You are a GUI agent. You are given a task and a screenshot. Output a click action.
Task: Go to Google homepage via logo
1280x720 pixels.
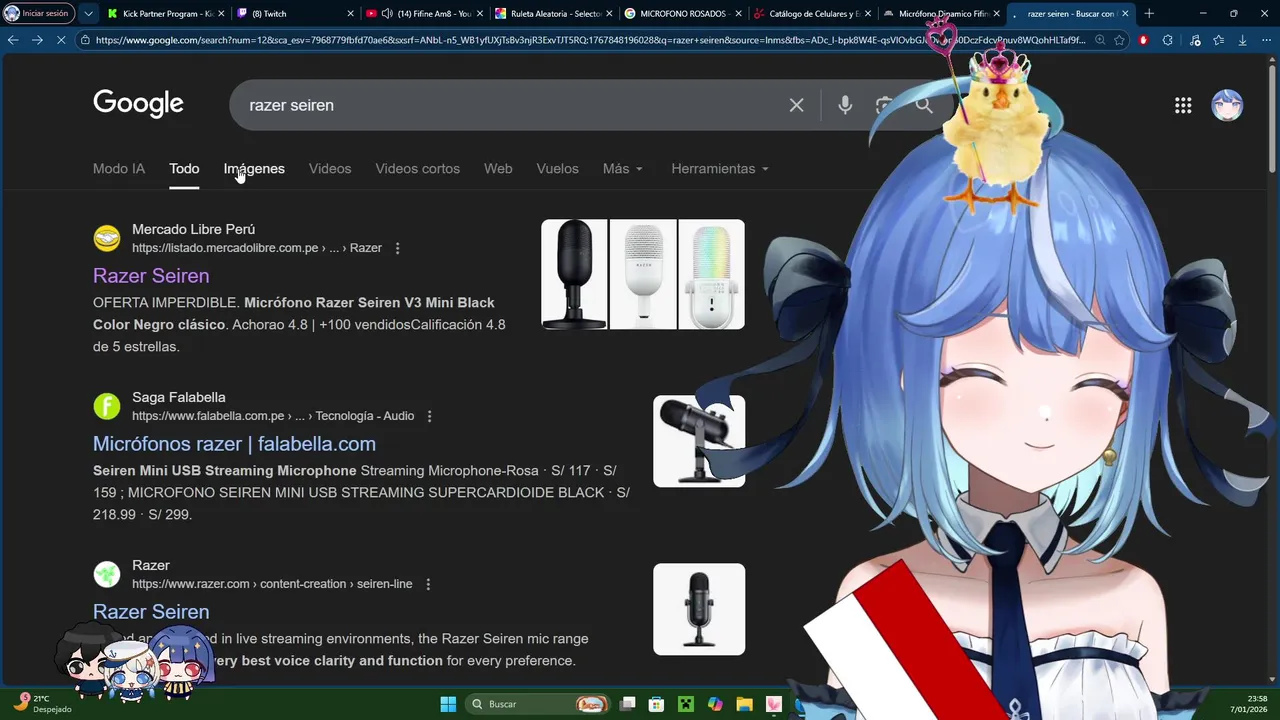[x=138, y=104]
